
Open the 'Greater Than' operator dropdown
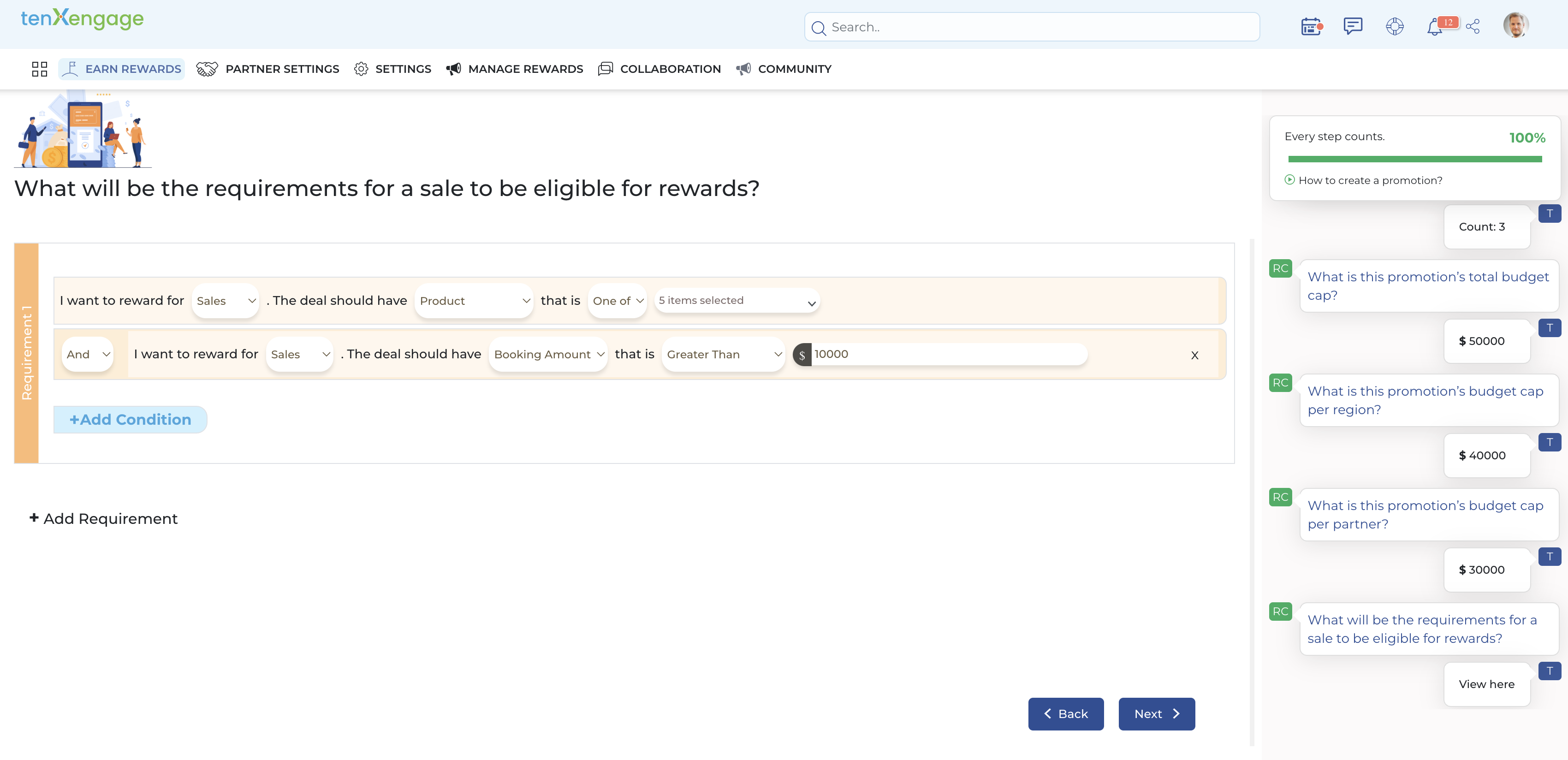tap(723, 354)
